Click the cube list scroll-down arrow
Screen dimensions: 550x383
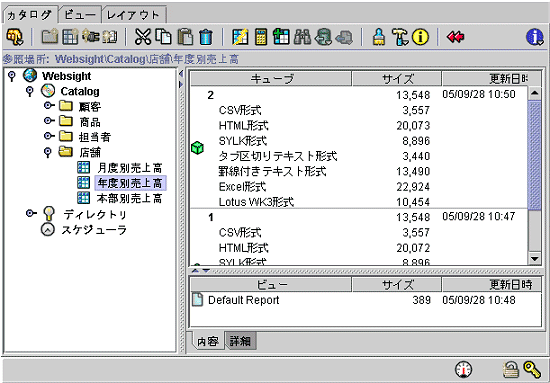coord(535,259)
